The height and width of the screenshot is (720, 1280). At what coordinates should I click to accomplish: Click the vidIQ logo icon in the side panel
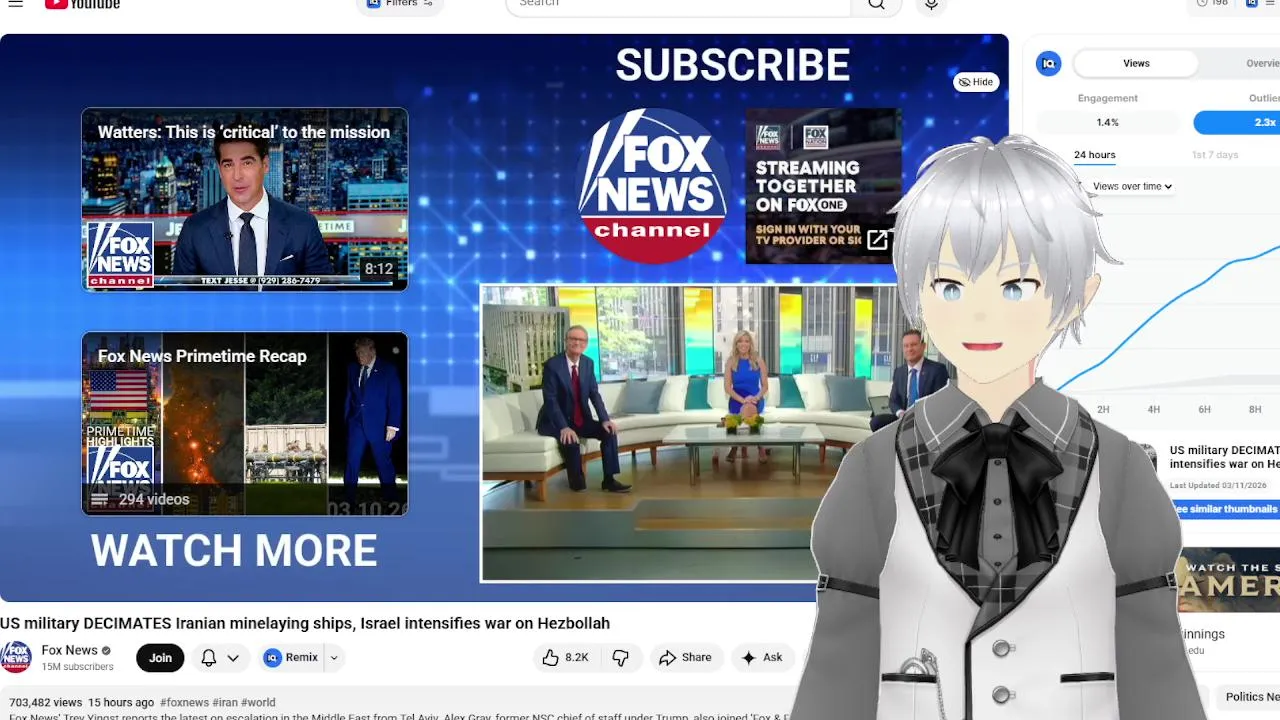[x=1048, y=63]
